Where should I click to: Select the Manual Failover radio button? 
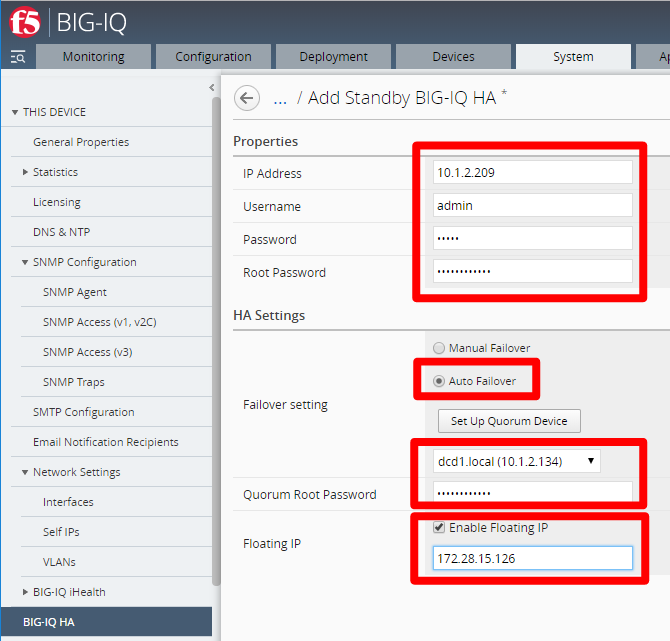point(439,348)
